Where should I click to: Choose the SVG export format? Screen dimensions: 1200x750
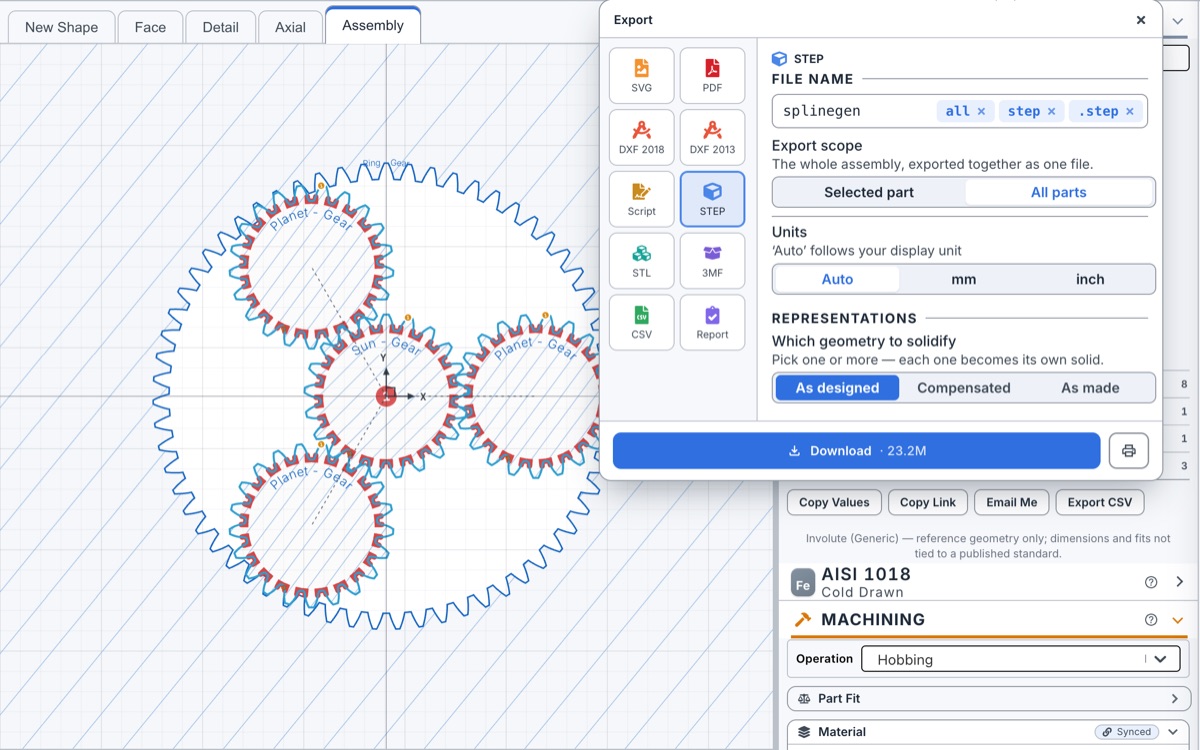pyautogui.click(x=641, y=76)
